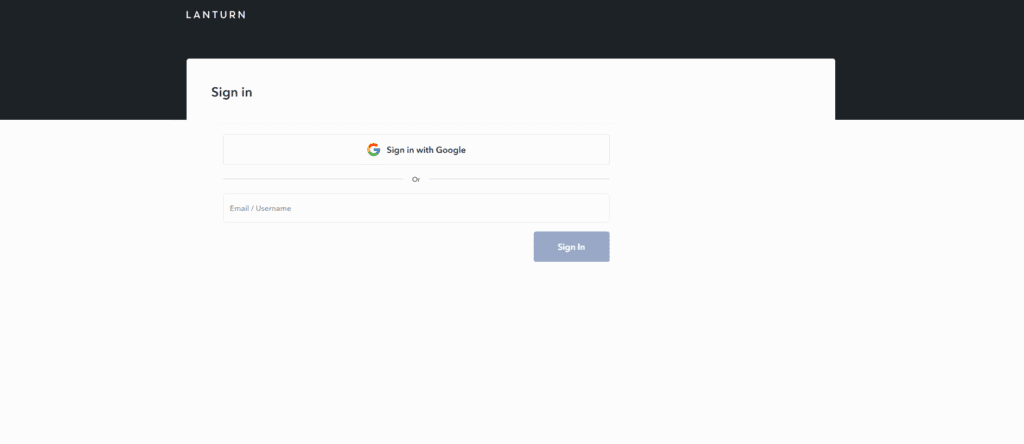Click the Google G logo icon

coord(373,150)
